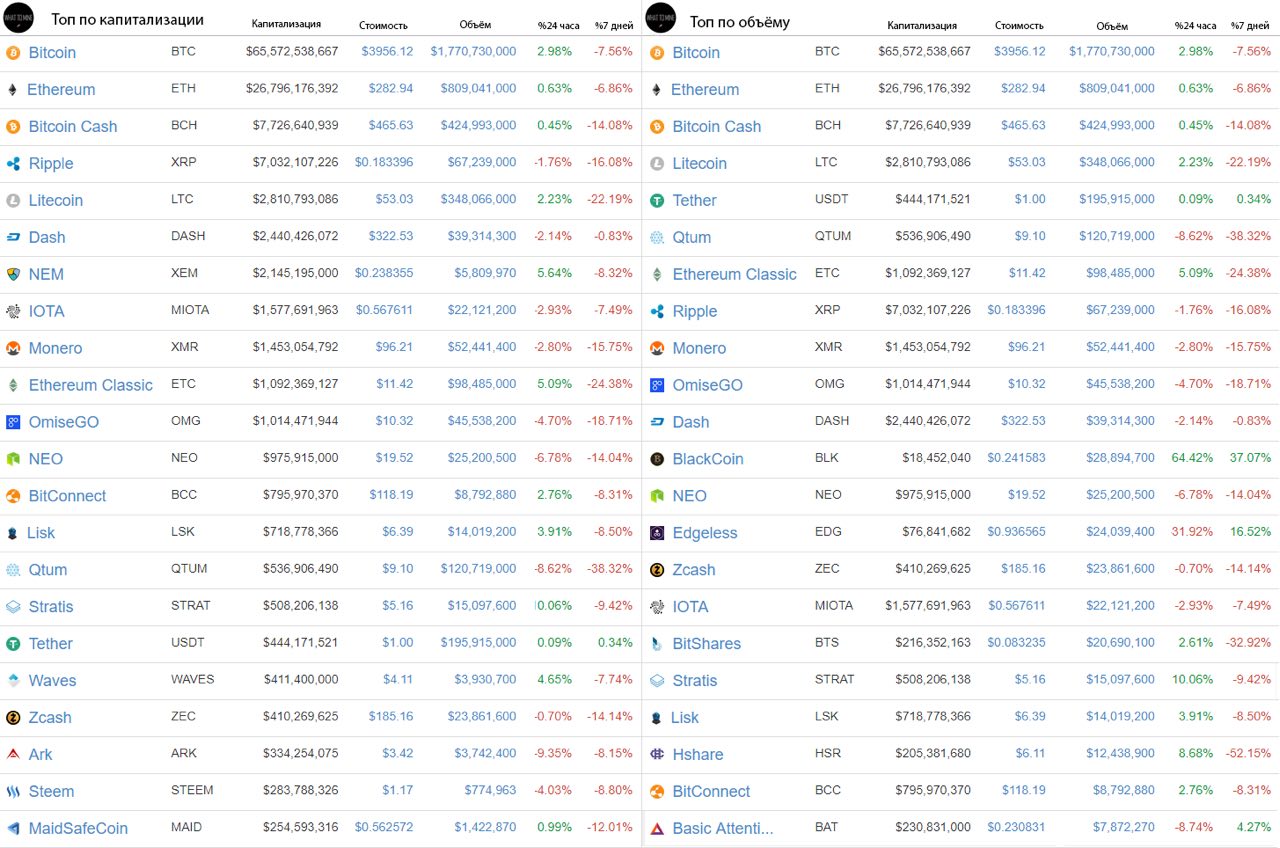Click Ethereum icon in the capitalization table
The height and width of the screenshot is (848, 1280).
(13, 89)
